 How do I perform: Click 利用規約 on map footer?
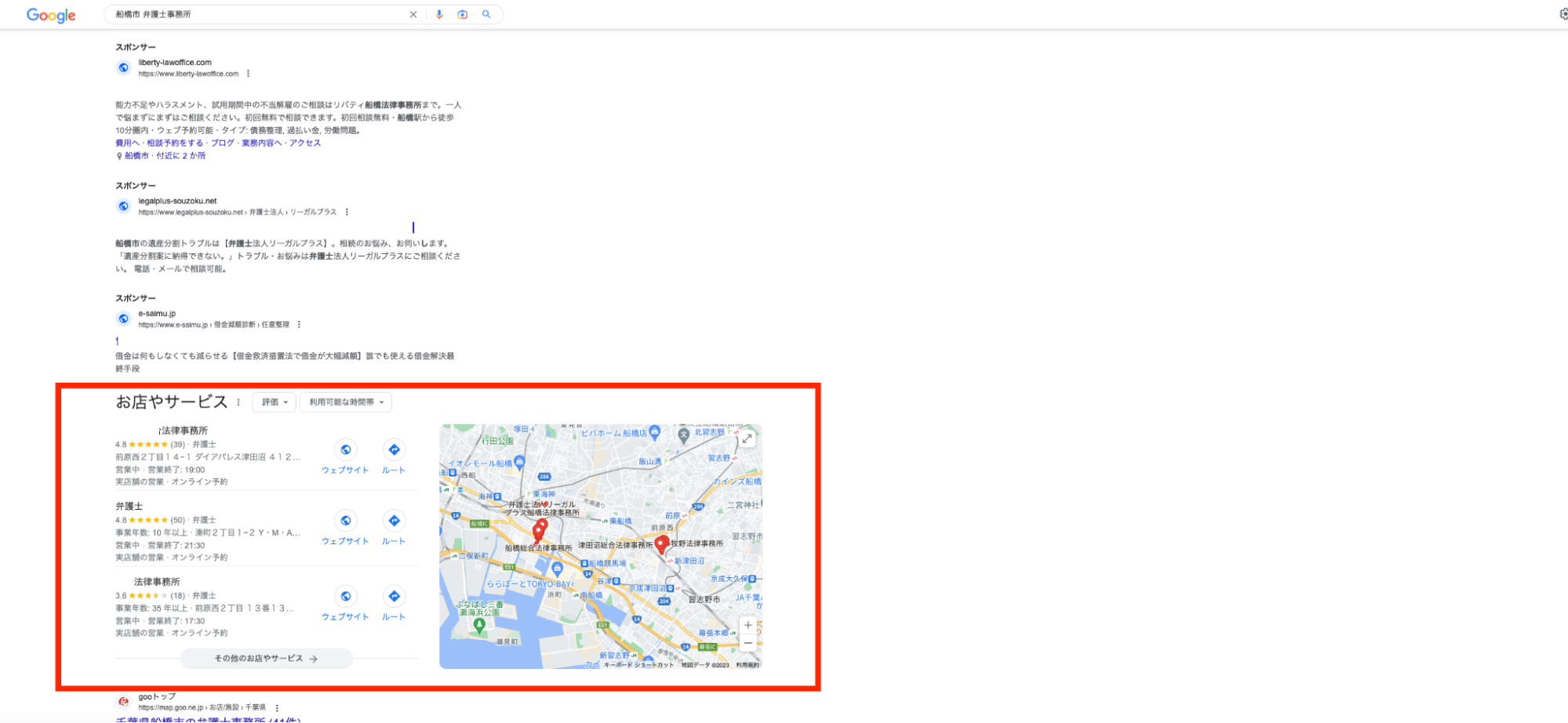(x=748, y=665)
